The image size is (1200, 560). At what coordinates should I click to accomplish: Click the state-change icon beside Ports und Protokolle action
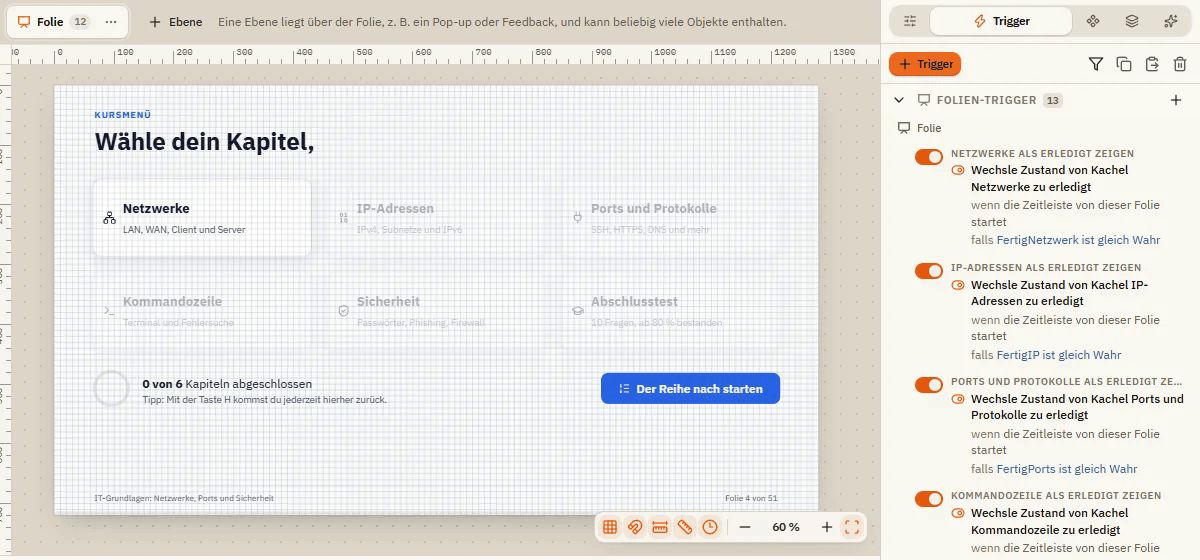[958, 399]
